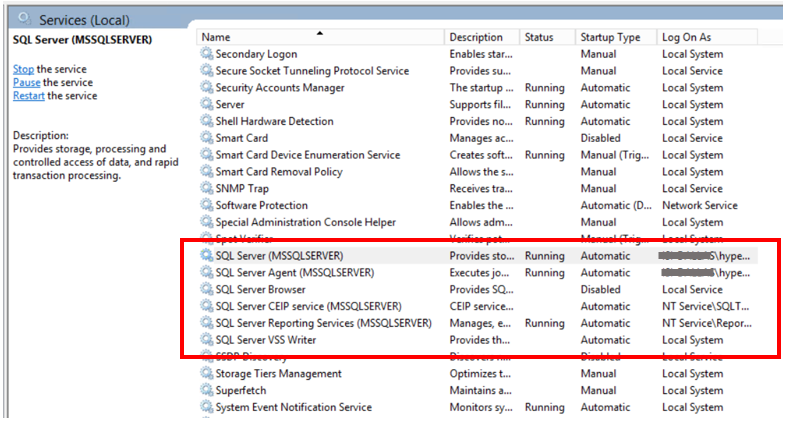
Task: Click 'Monitors sy...' description cell
Action: click(x=481, y=407)
